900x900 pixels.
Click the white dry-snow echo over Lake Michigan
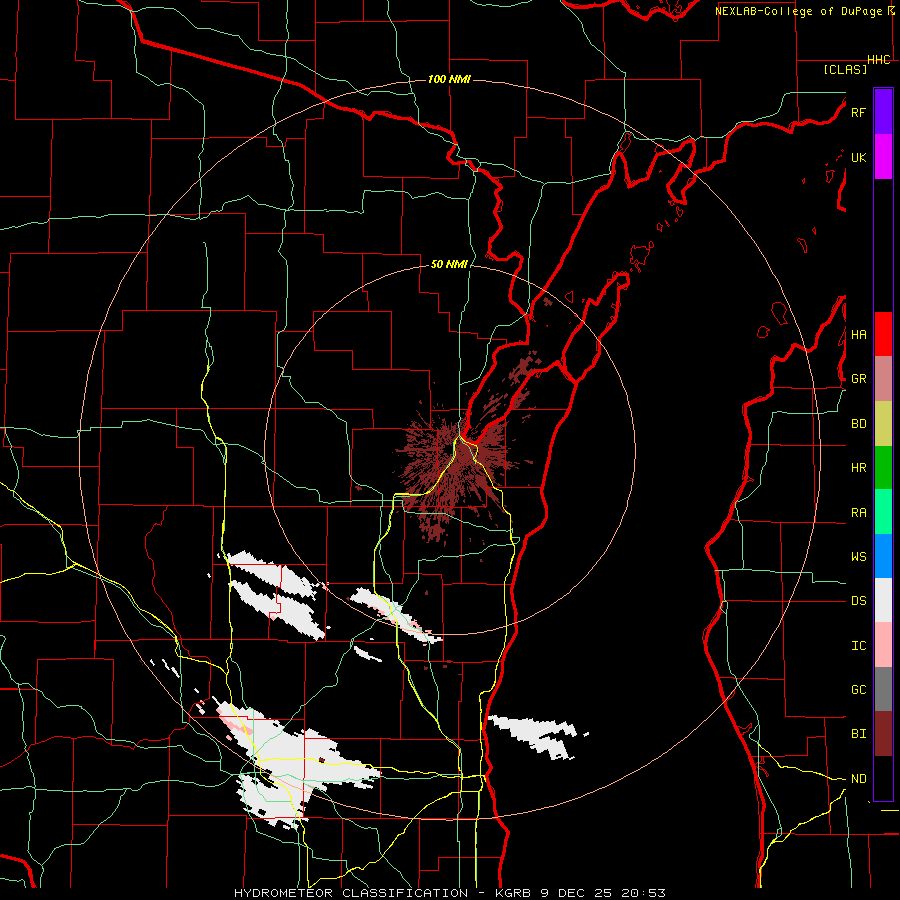(537, 736)
